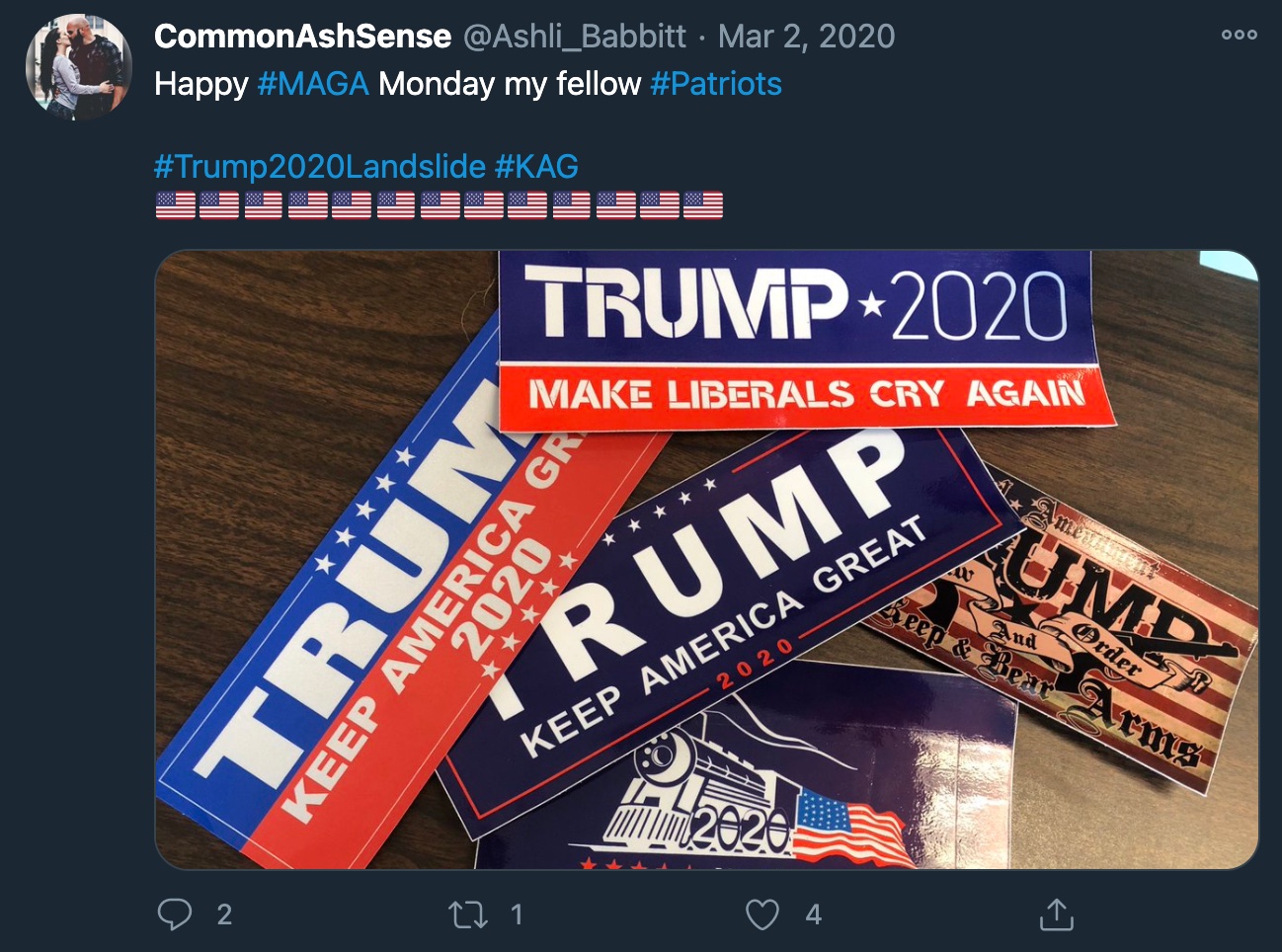Click the #KAG hashtag
Viewport: 1282px width, 952px height.
click(536, 166)
